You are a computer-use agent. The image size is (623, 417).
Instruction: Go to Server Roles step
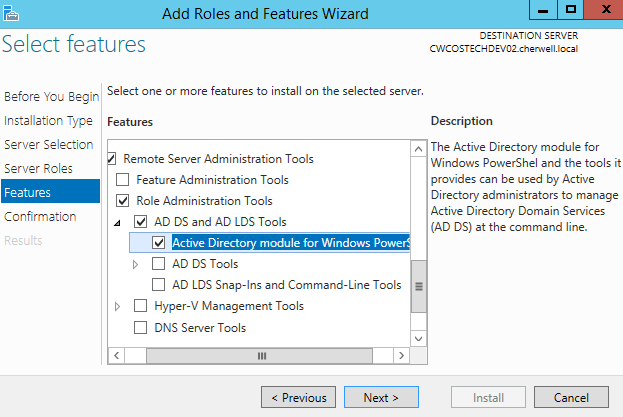pos(38,168)
